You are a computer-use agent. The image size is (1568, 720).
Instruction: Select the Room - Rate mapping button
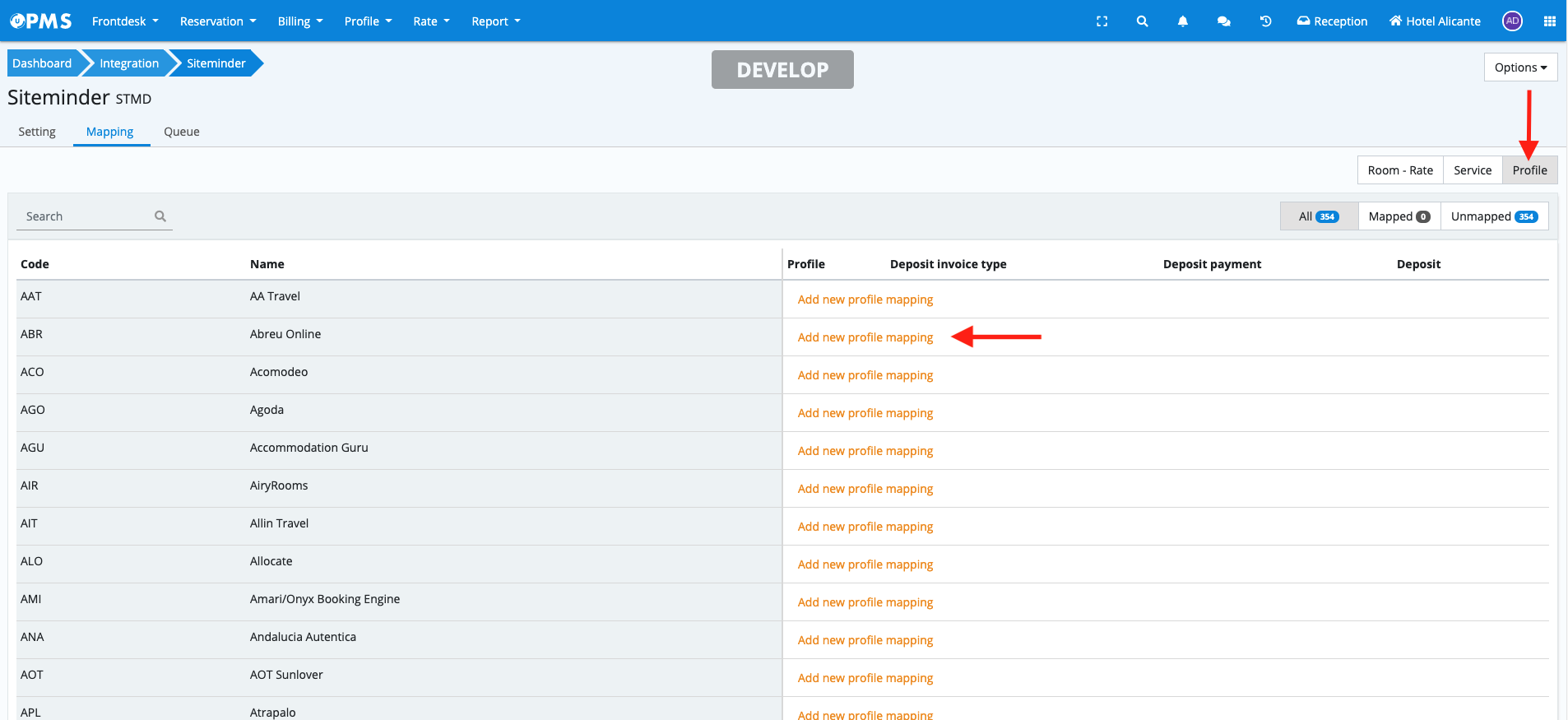[x=1399, y=170]
